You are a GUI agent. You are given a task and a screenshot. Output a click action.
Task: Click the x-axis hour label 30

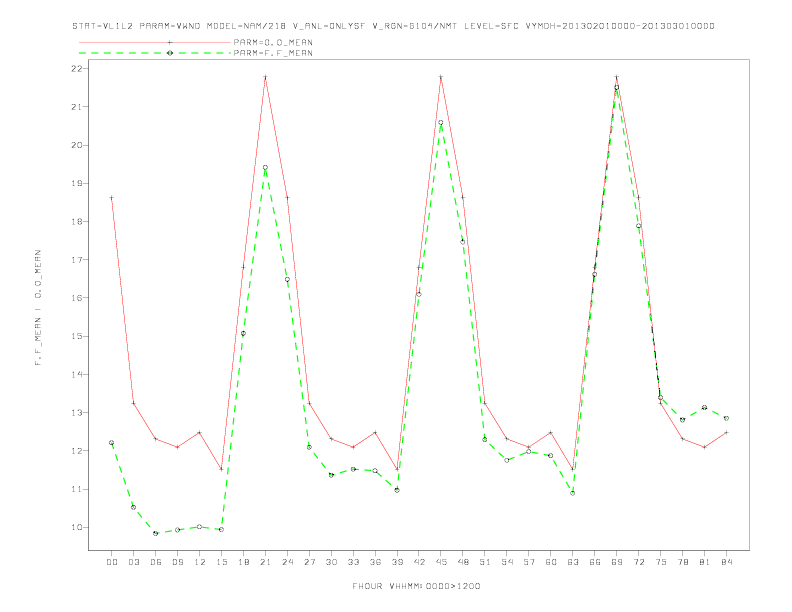click(331, 562)
